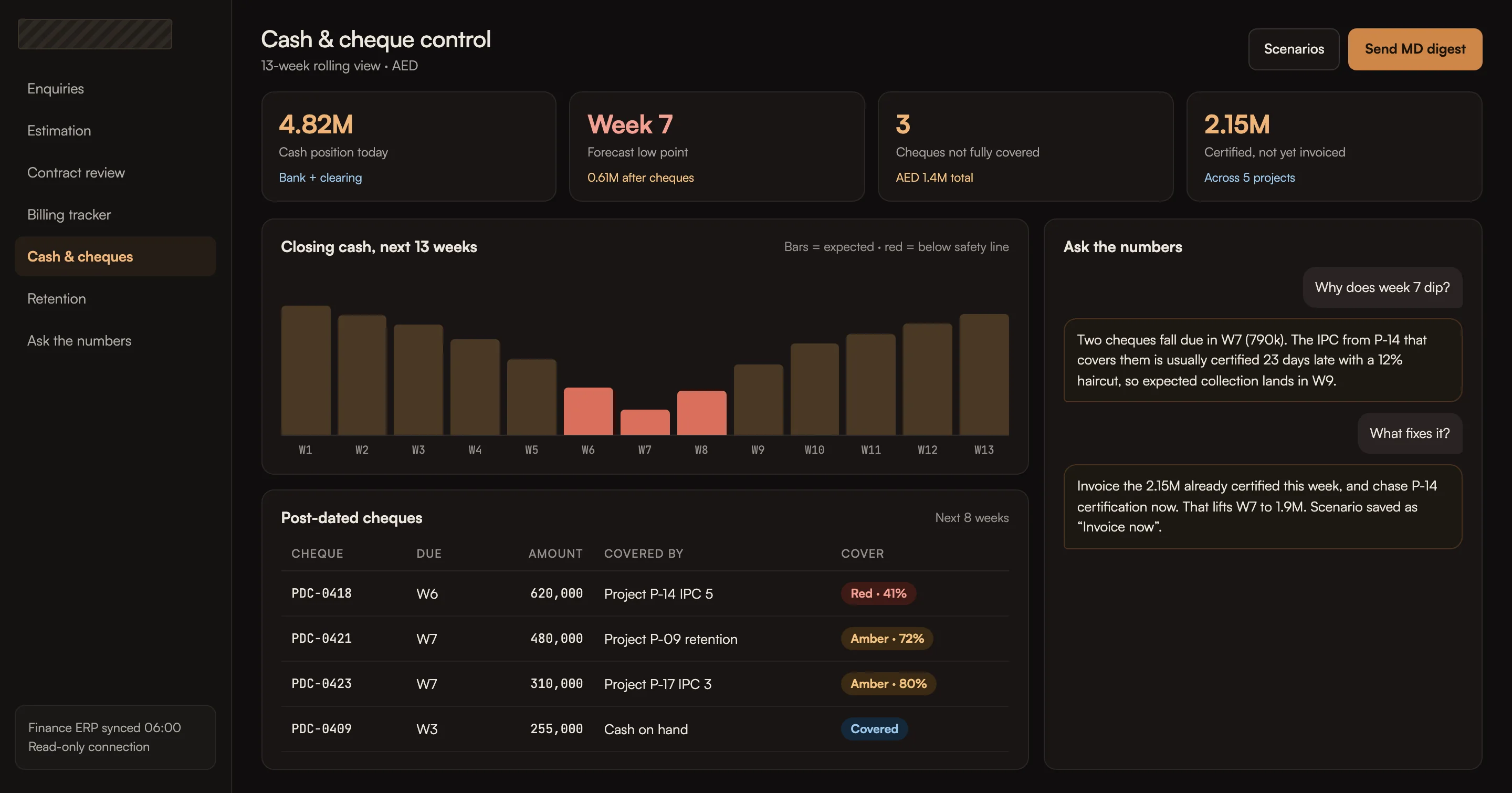
Task: Select cheque PDC-0409 row label
Action: pos(322,729)
